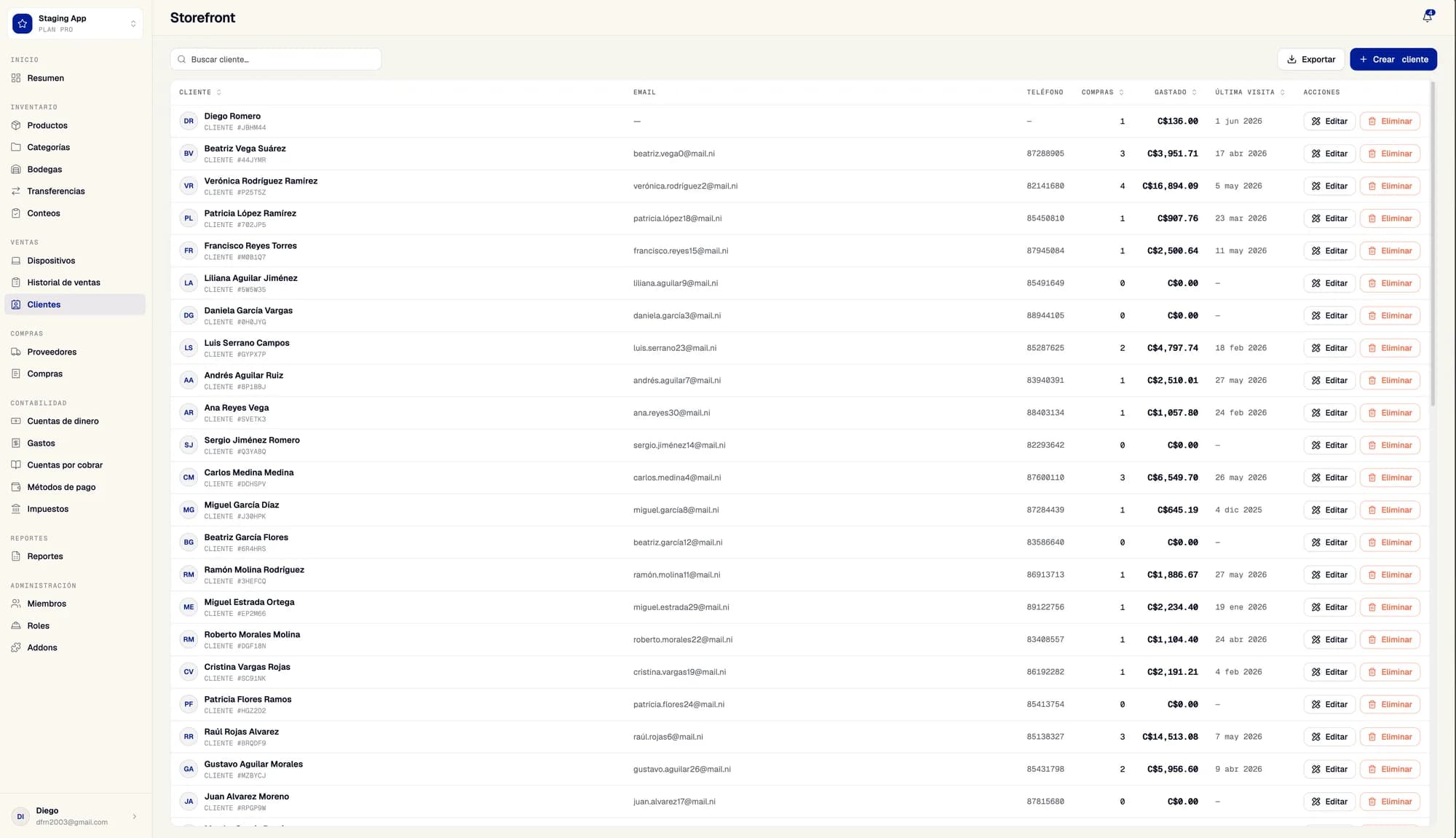Click the DR avatar for Diego Romero
1456x838 pixels.
[x=189, y=121]
